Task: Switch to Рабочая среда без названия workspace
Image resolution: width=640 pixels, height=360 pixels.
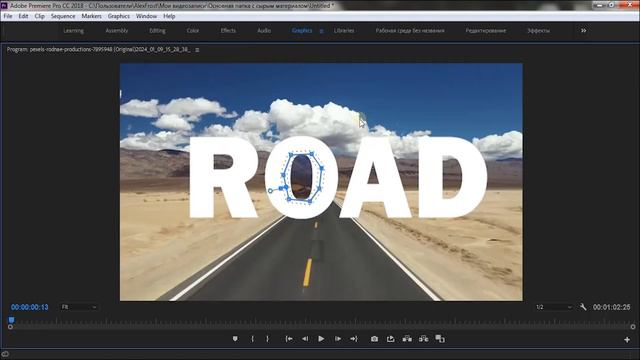Action: [x=410, y=31]
